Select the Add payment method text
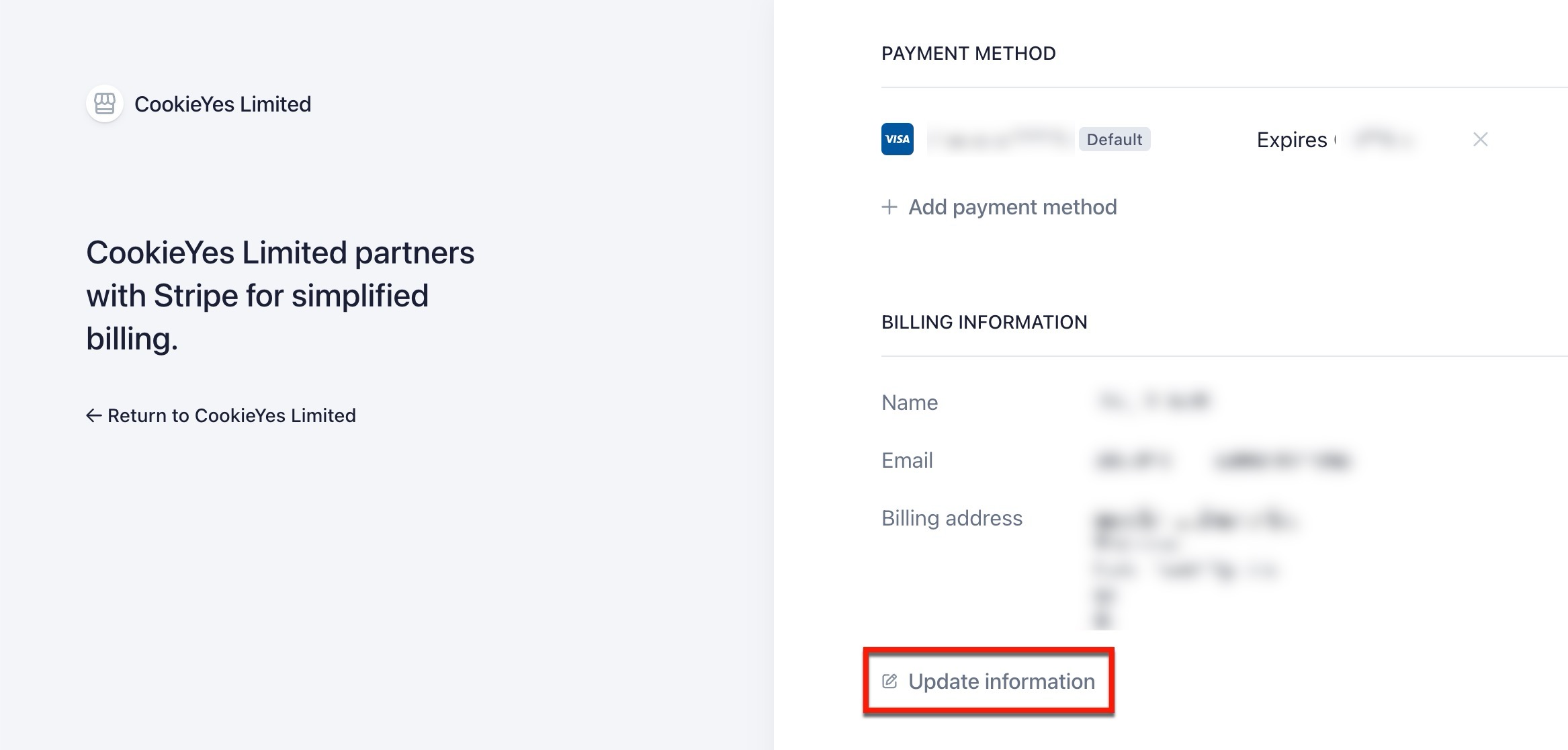Image resolution: width=1568 pixels, height=750 pixels. click(x=1012, y=207)
